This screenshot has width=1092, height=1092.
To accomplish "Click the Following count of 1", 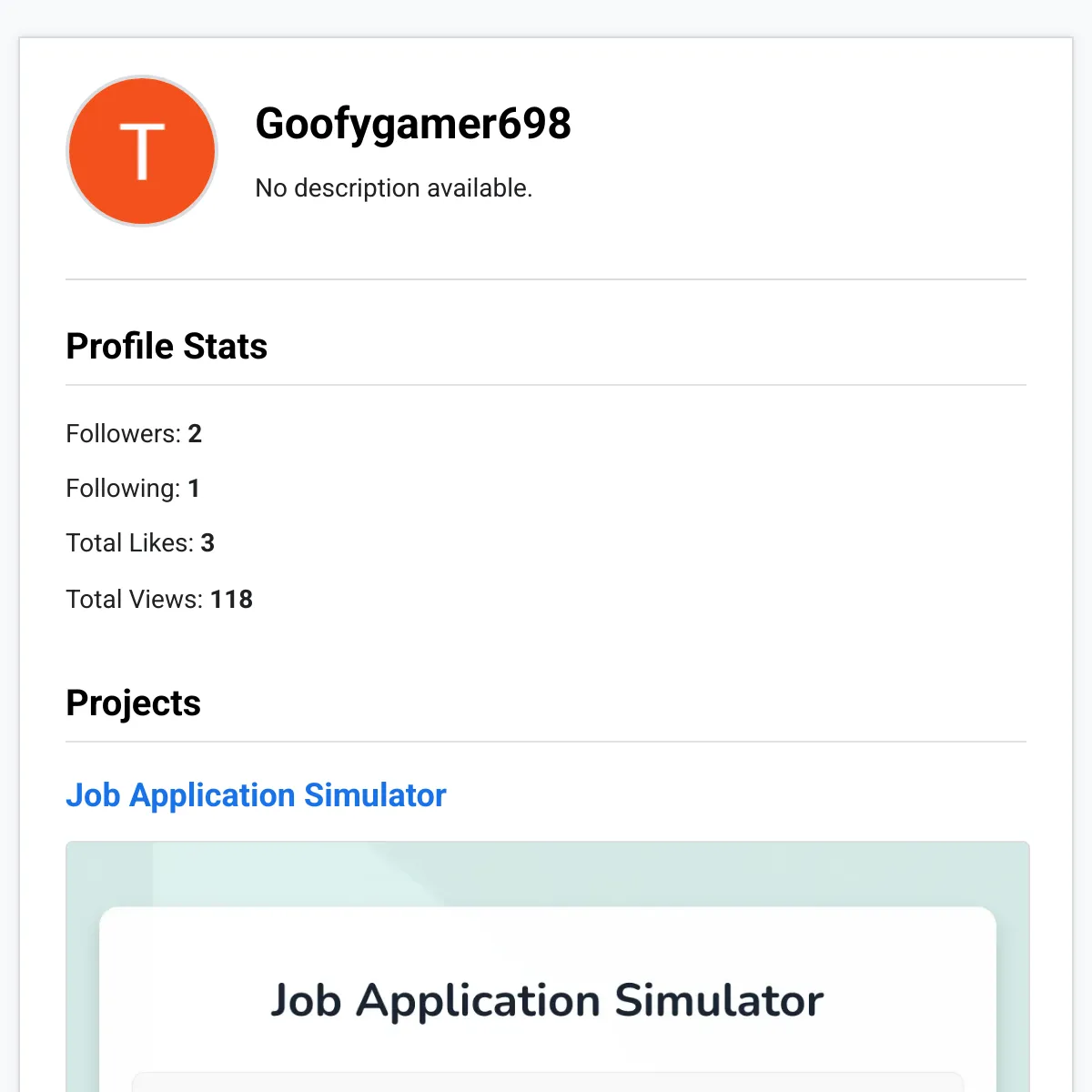I will [194, 489].
